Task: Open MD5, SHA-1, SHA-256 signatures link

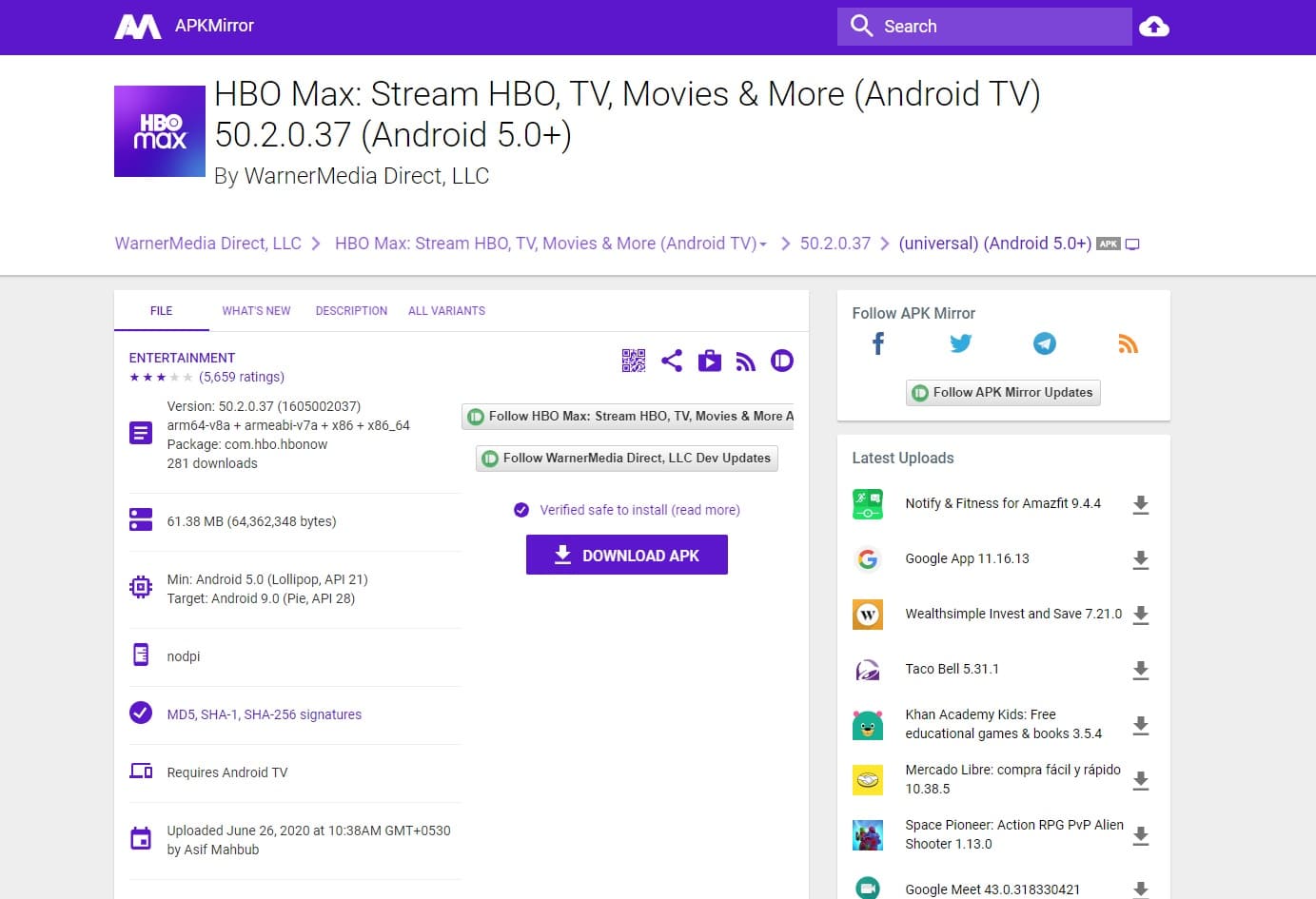Action: [265, 714]
